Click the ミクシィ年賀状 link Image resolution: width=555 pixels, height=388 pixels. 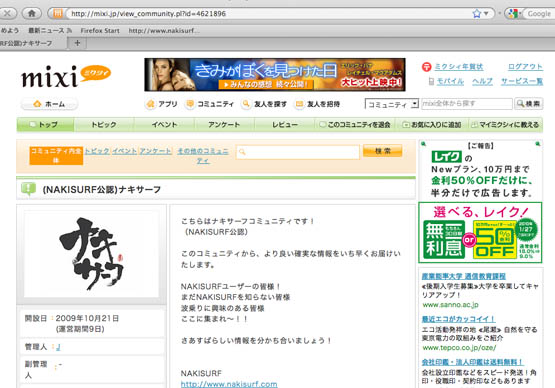[459, 67]
